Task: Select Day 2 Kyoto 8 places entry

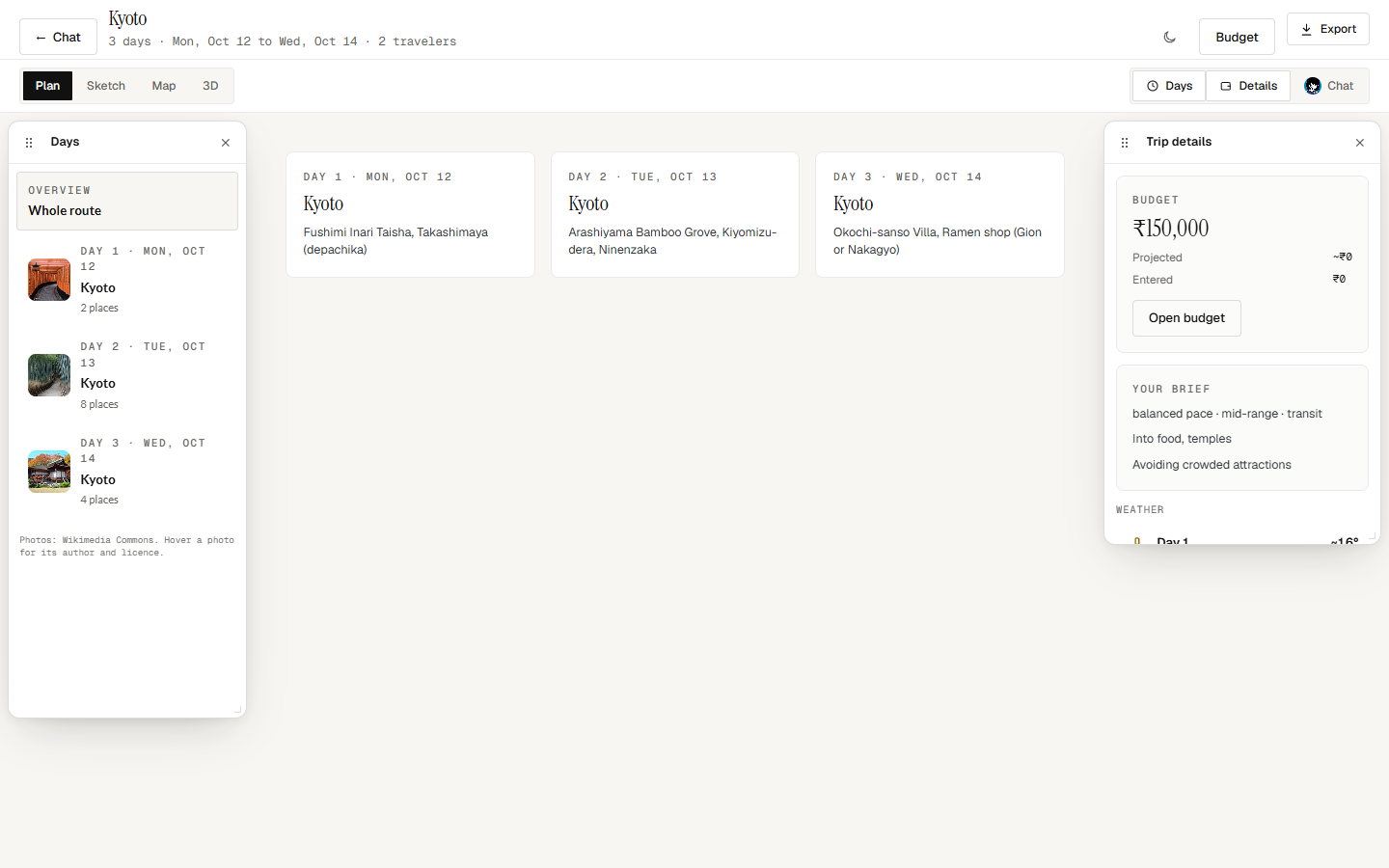Action: pos(127,375)
